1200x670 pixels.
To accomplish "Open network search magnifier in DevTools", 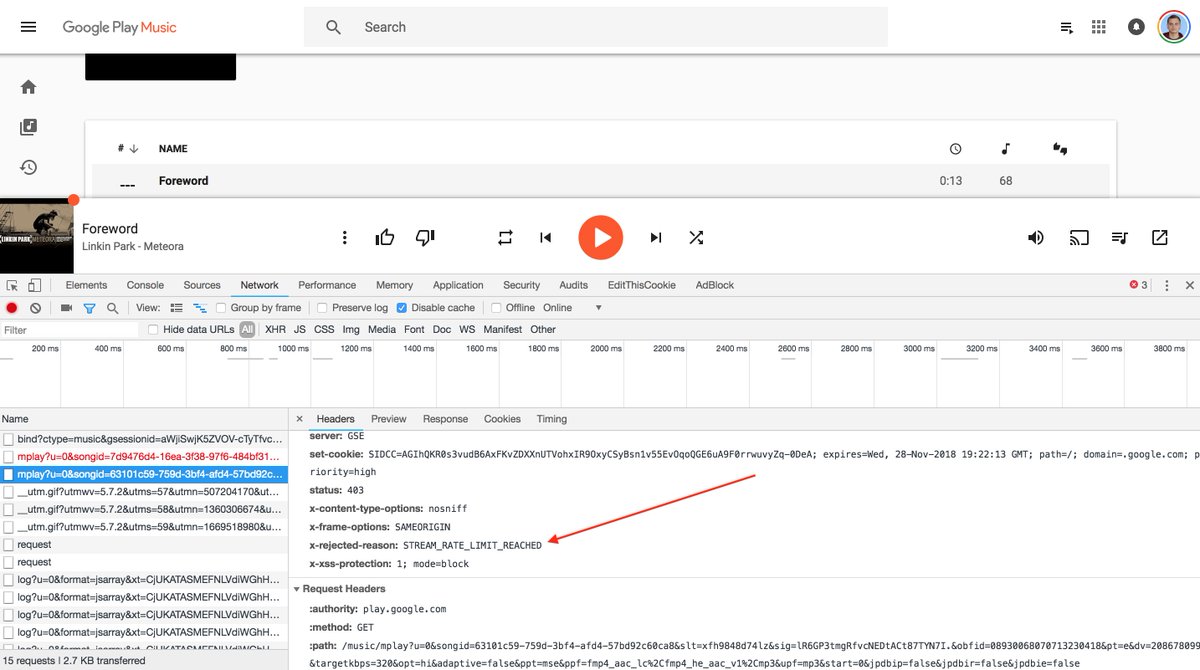I will [x=112, y=308].
